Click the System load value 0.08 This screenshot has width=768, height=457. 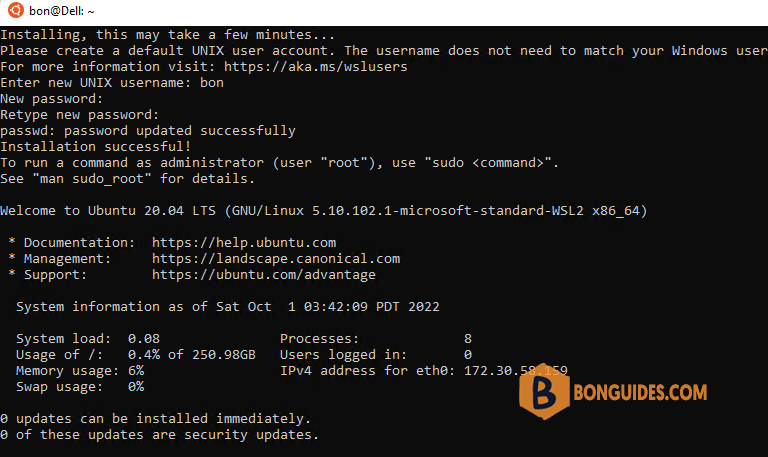144,338
